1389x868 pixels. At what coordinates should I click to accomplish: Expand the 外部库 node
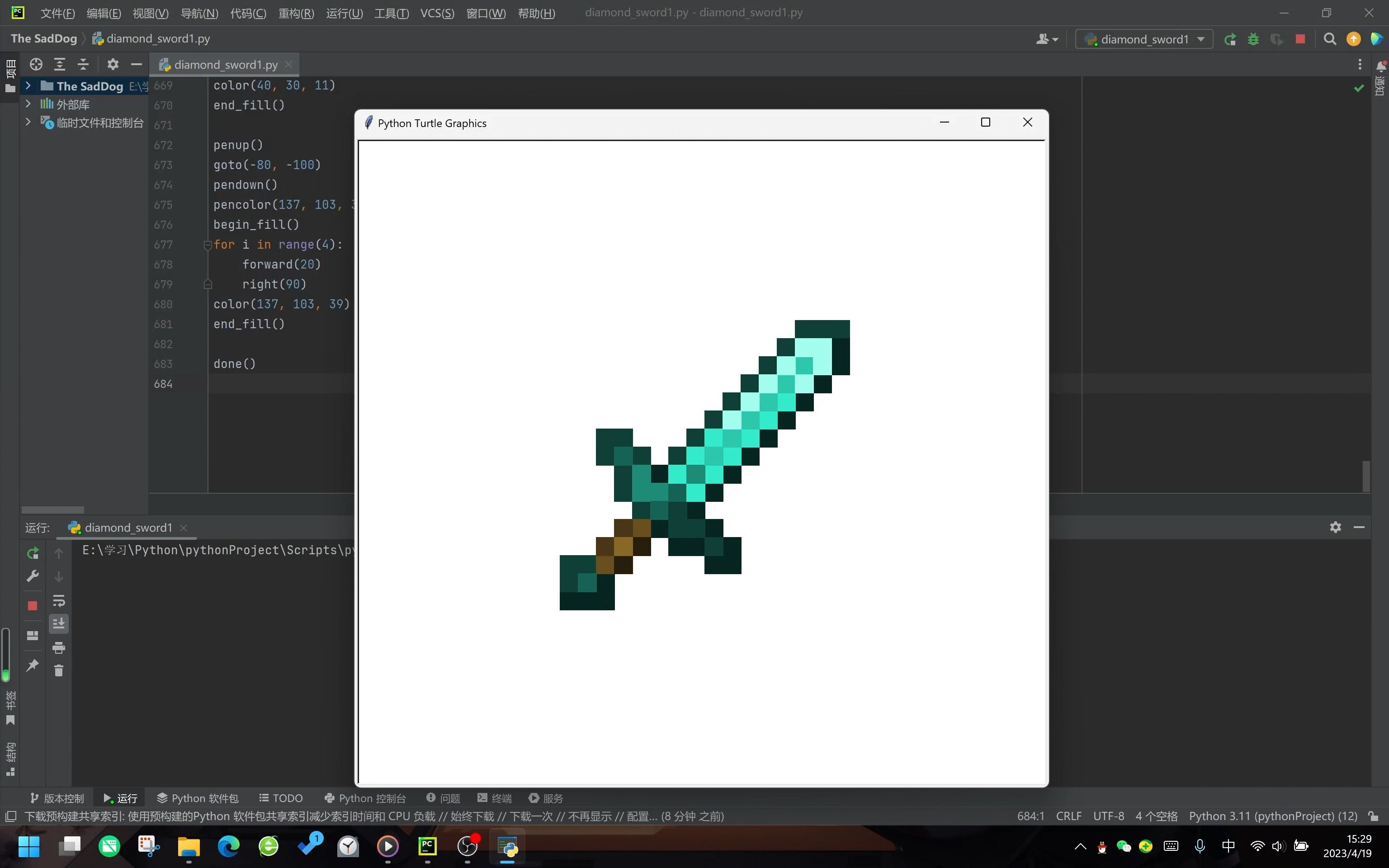(x=28, y=104)
